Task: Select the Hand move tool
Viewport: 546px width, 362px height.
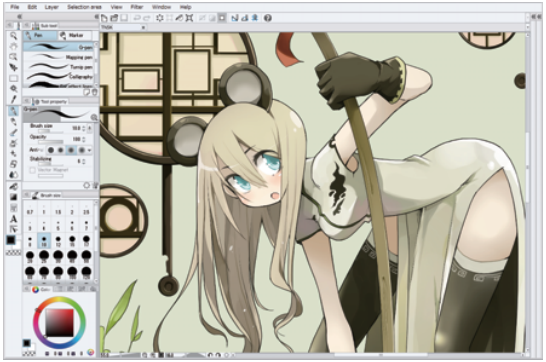Action: (x=14, y=46)
